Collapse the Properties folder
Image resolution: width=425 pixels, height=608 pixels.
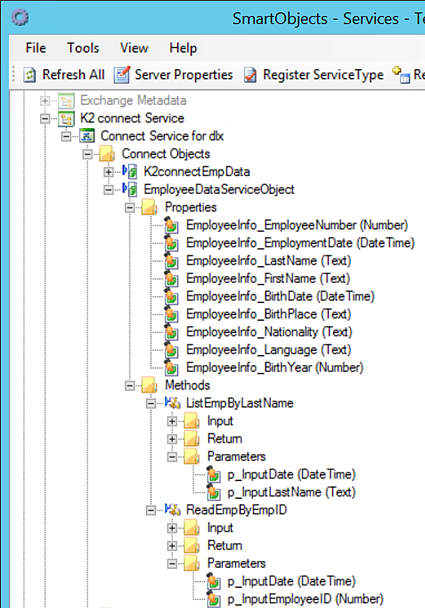(130, 208)
